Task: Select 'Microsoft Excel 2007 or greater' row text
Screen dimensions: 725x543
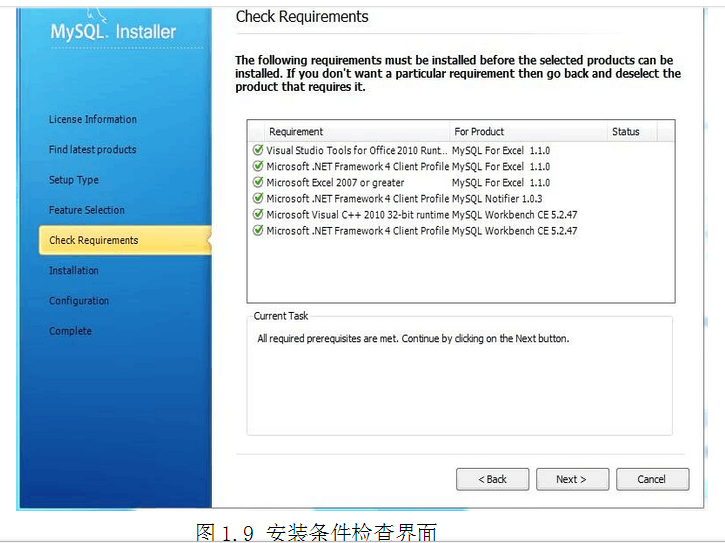Action: coord(335,183)
